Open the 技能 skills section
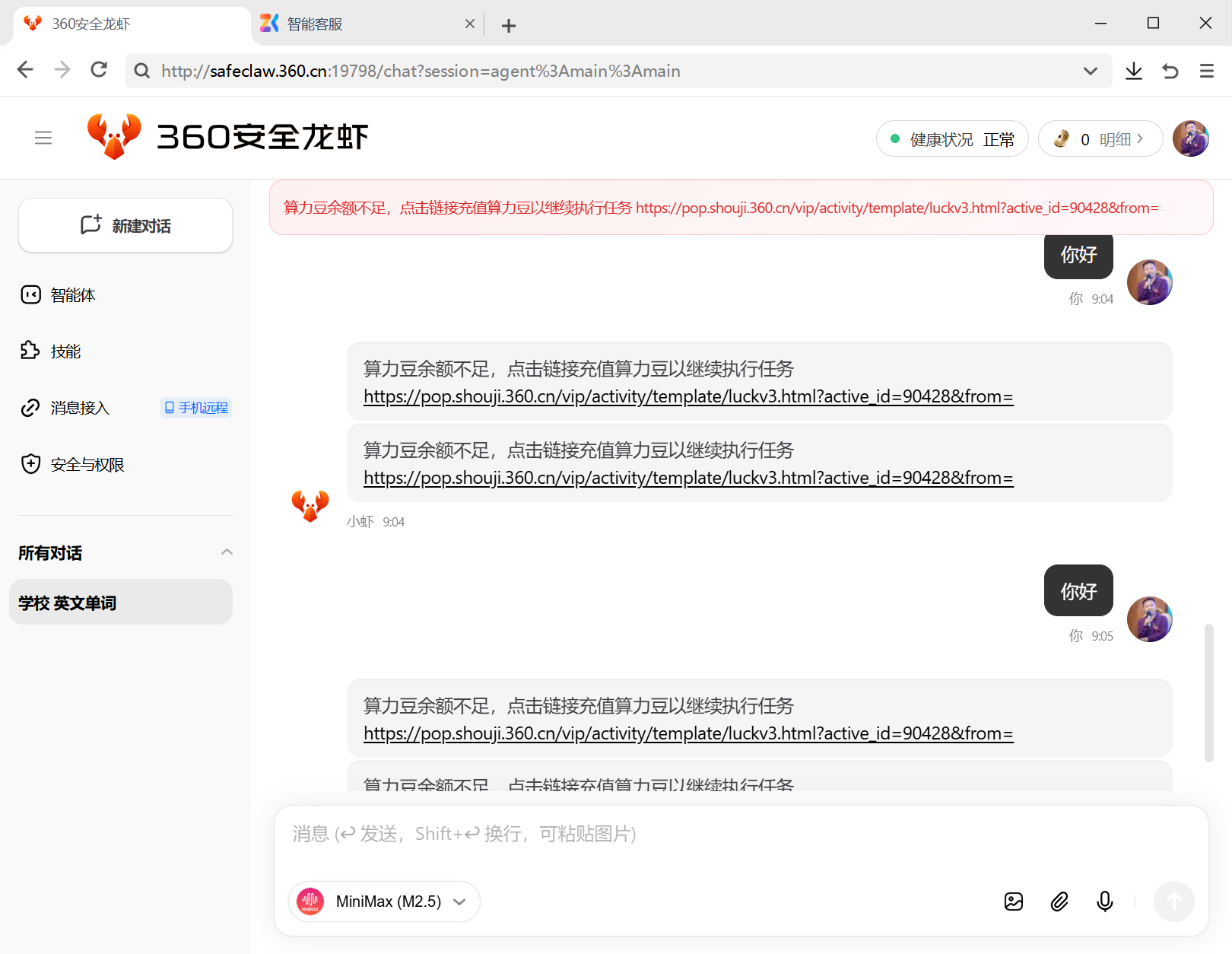 [x=65, y=351]
